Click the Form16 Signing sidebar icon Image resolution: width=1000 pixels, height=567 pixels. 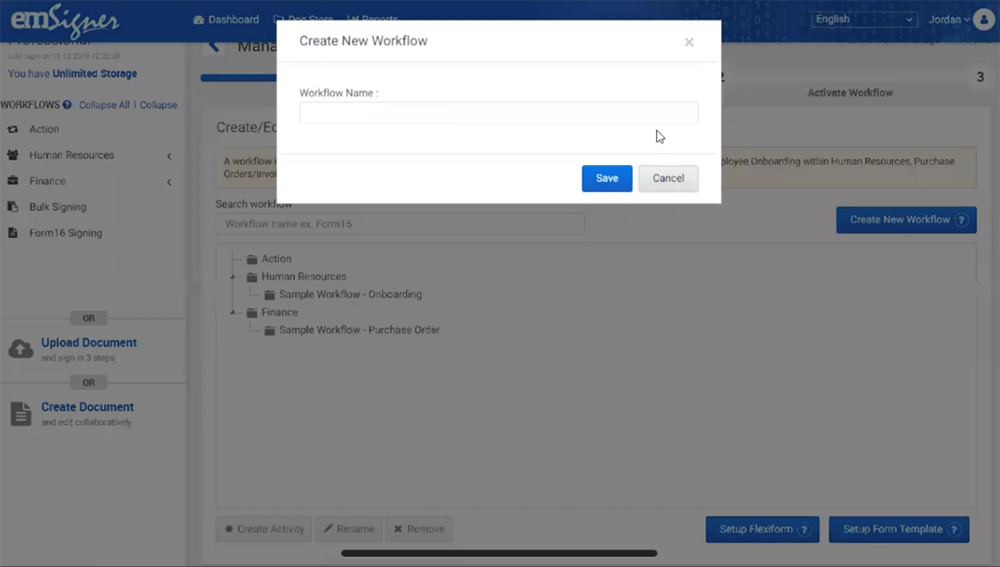(13, 233)
